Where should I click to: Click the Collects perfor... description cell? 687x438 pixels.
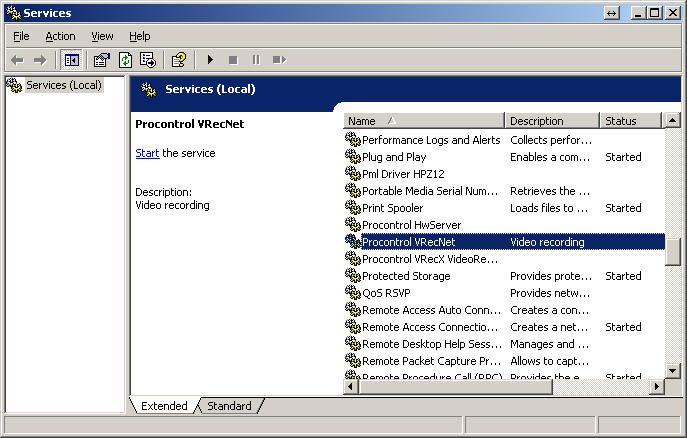pyautogui.click(x=551, y=140)
